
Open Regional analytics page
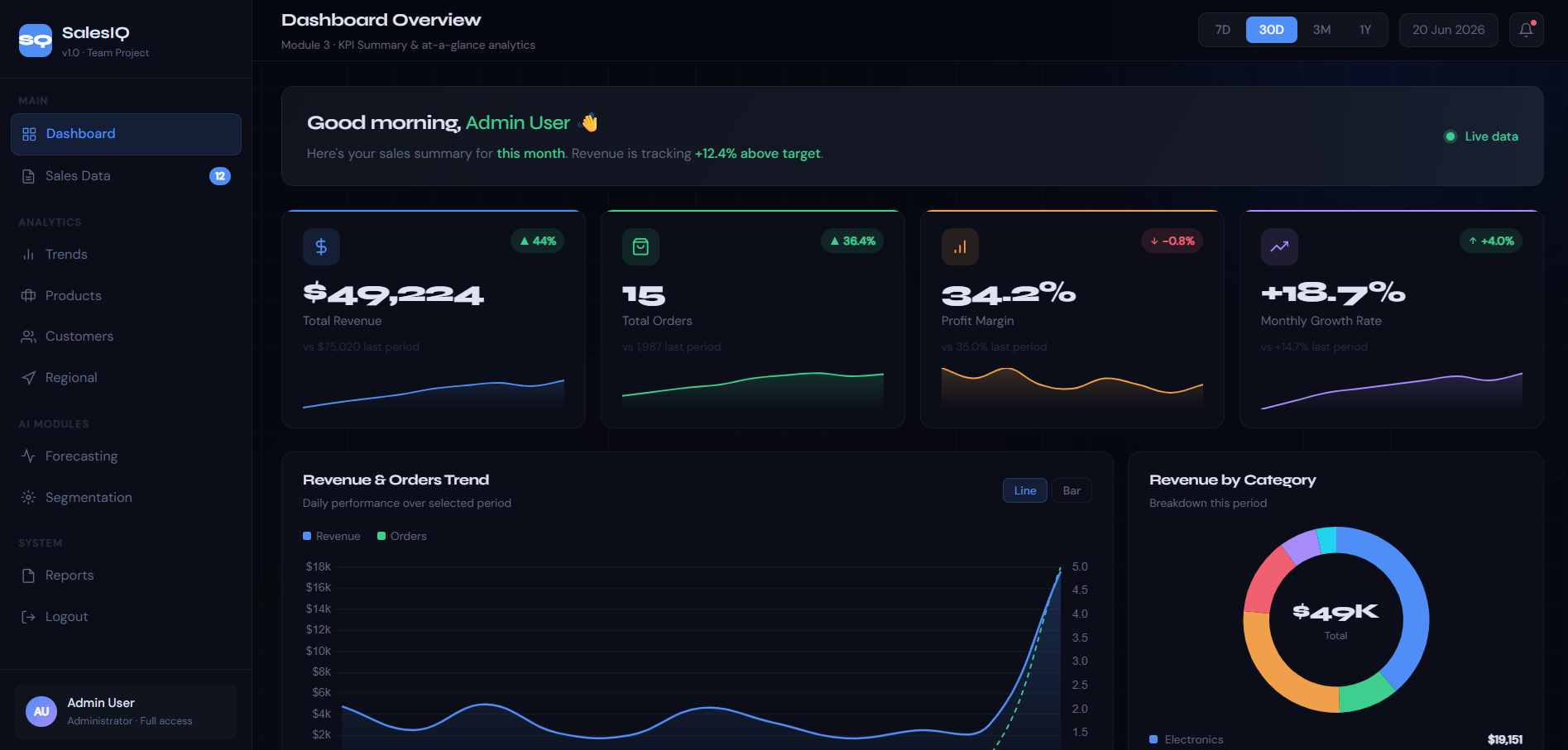tap(126, 378)
